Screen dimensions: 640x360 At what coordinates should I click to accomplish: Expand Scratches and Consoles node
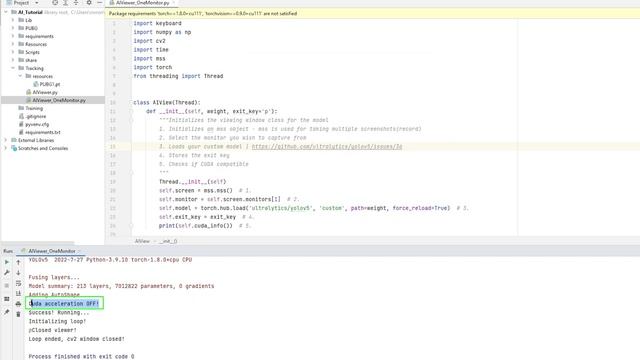(6, 148)
